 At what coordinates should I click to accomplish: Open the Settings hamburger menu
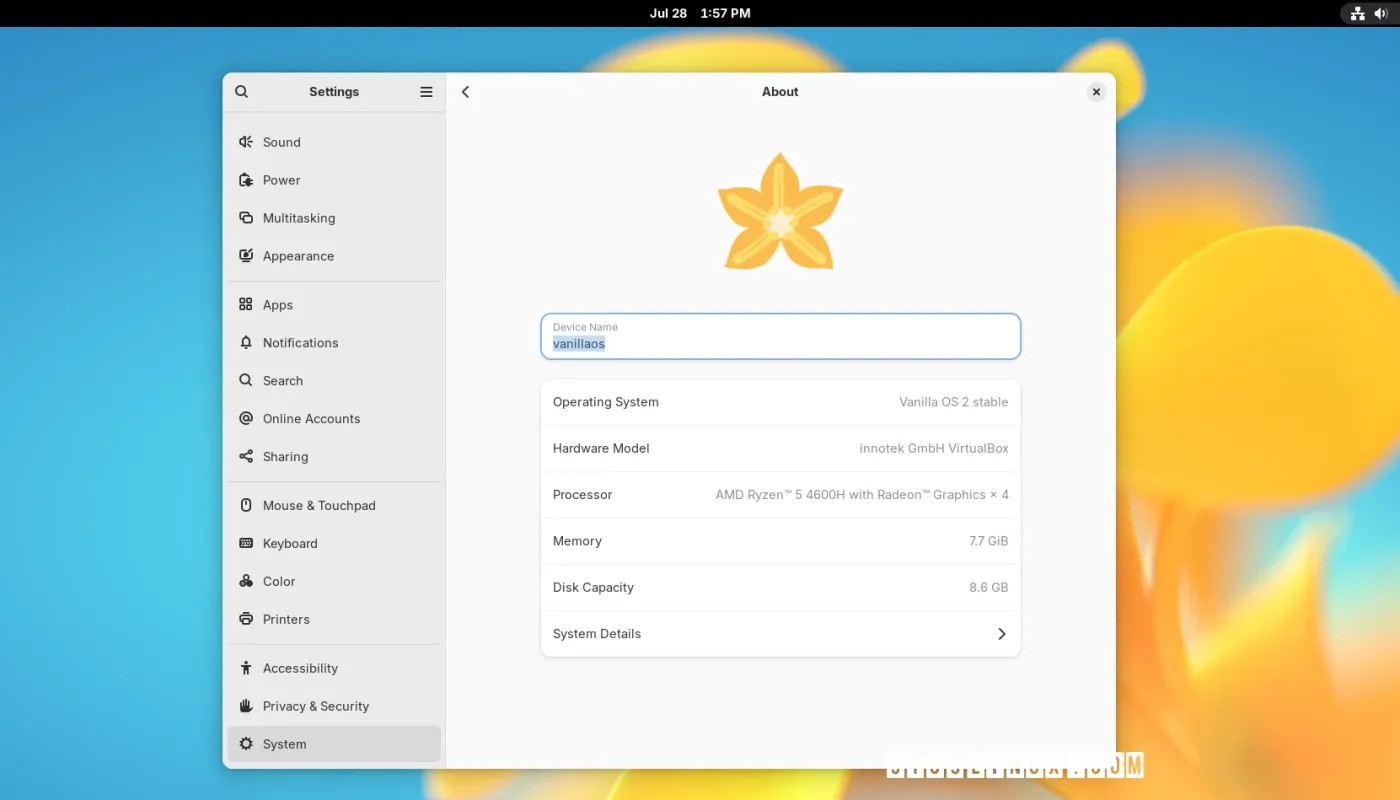click(x=426, y=91)
